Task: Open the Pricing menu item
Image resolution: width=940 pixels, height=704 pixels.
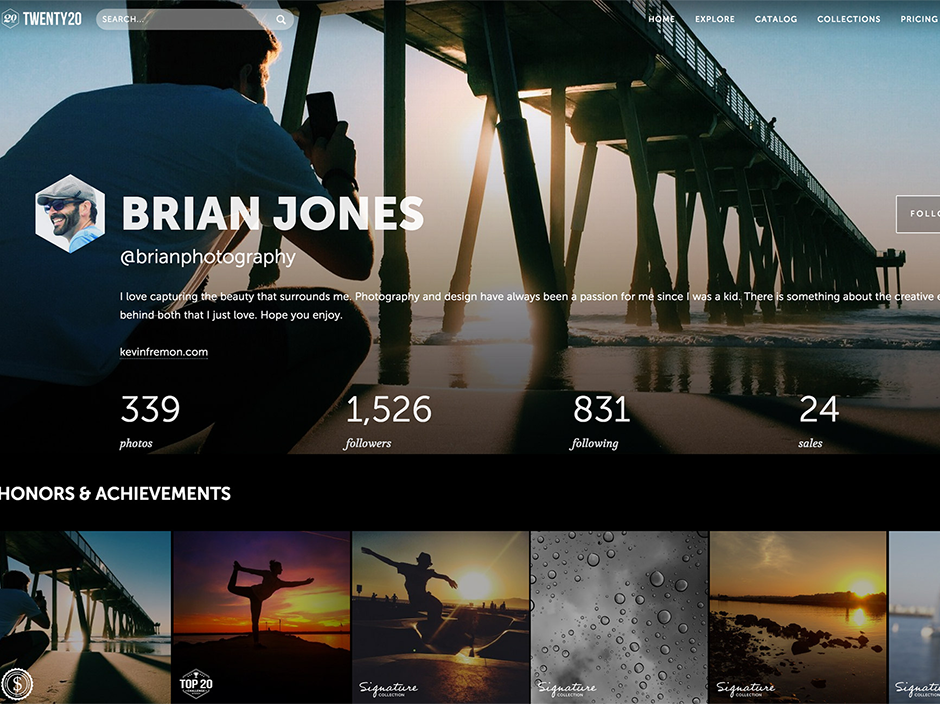Action: tap(920, 19)
